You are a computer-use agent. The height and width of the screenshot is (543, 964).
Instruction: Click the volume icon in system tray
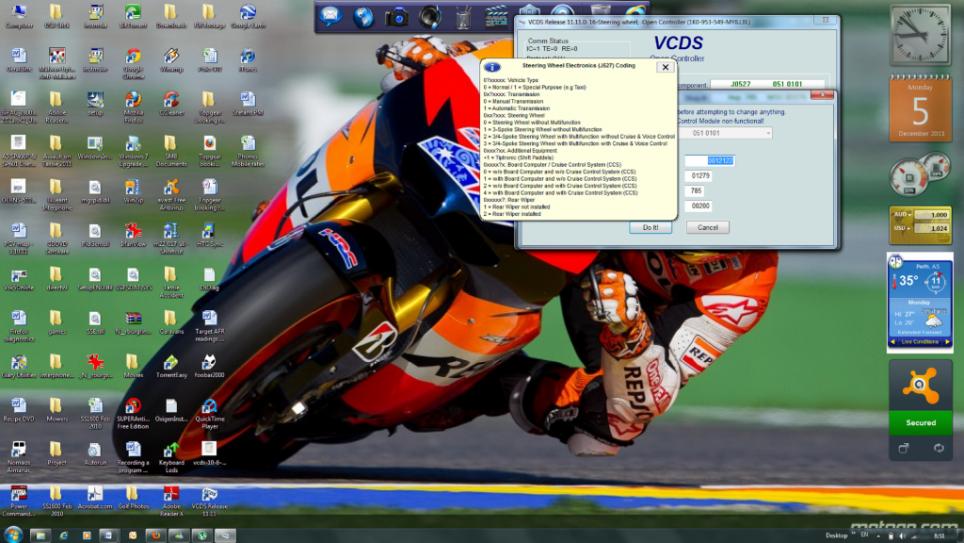click(902, 536)
